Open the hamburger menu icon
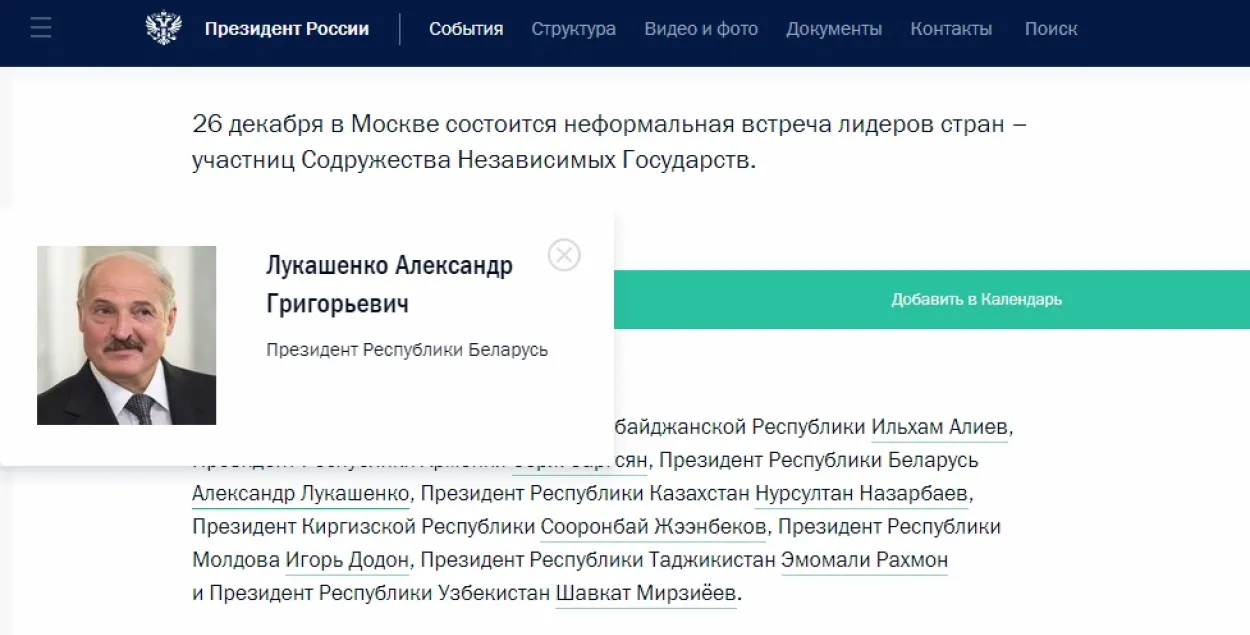The width and height of the screenshot is (1250, 635). pyautogui.click(x=40, y=28)
